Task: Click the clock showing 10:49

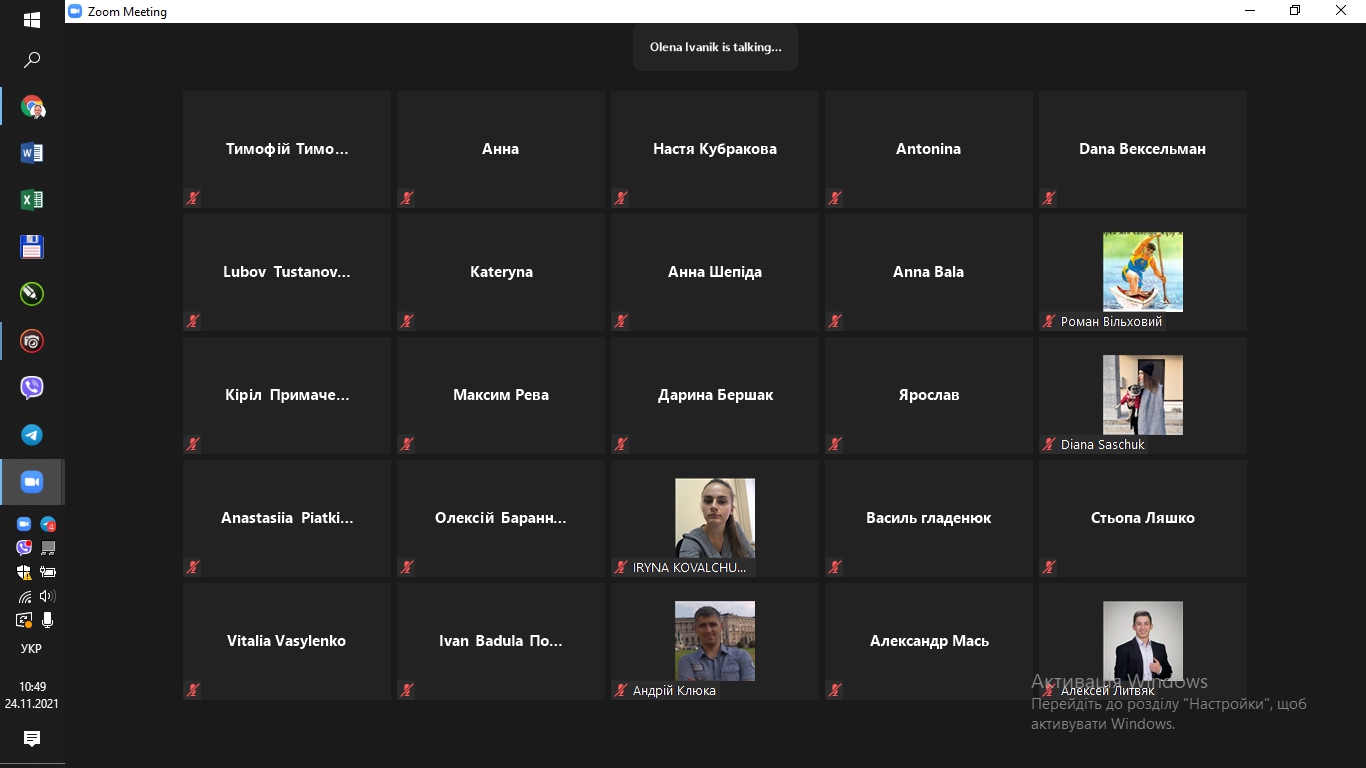Action: pos(32,687)
